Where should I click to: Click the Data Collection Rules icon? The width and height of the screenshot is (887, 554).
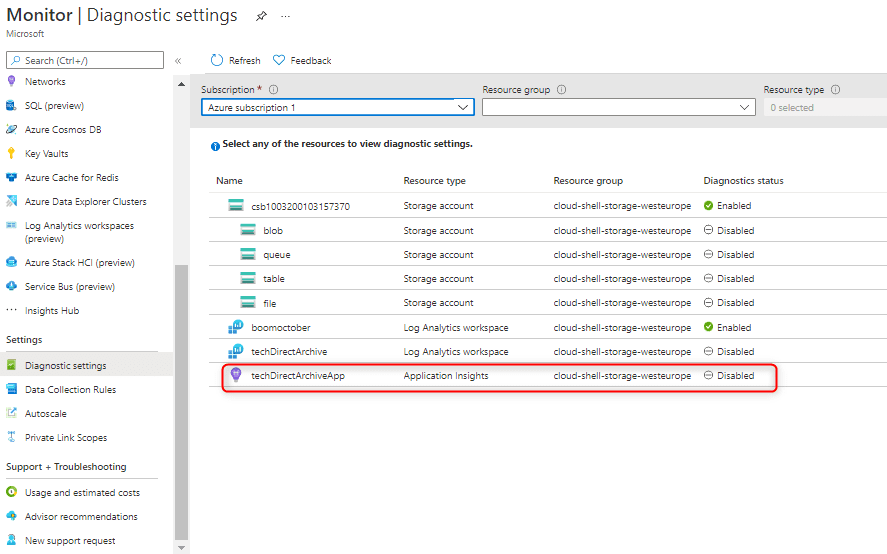11,389
